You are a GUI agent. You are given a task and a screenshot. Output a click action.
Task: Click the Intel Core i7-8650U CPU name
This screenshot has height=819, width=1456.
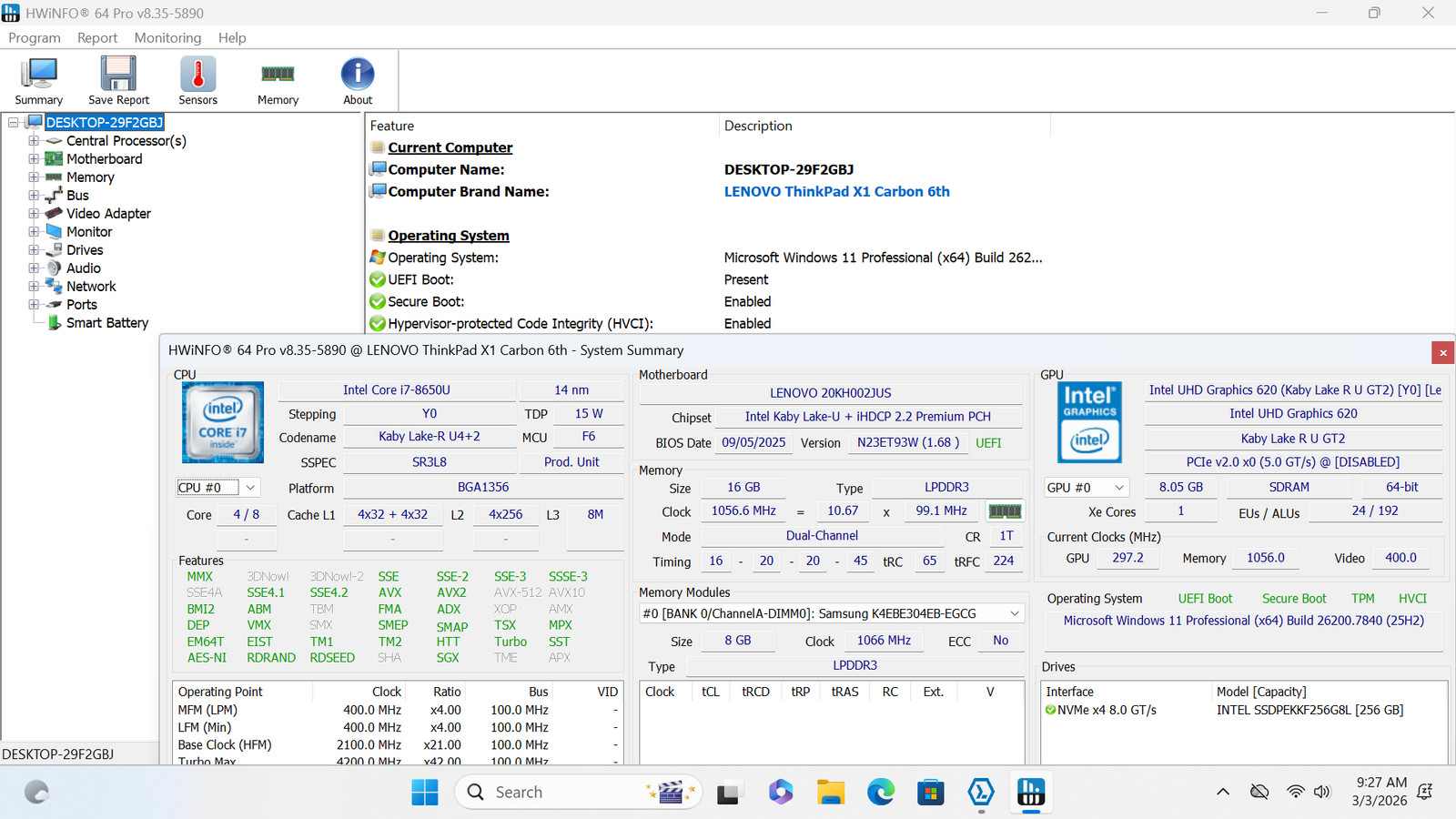[x=397, y=389]
